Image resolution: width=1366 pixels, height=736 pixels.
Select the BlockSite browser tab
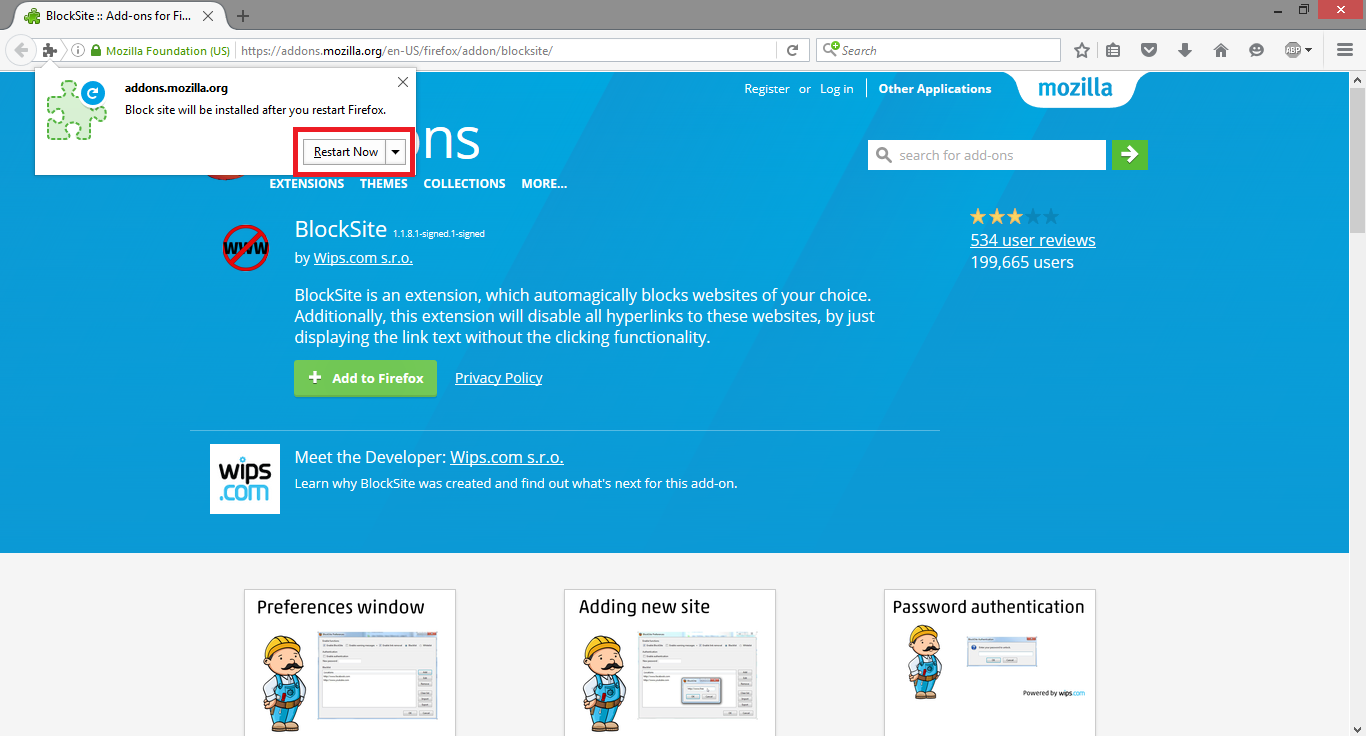(x=118, y=16)
